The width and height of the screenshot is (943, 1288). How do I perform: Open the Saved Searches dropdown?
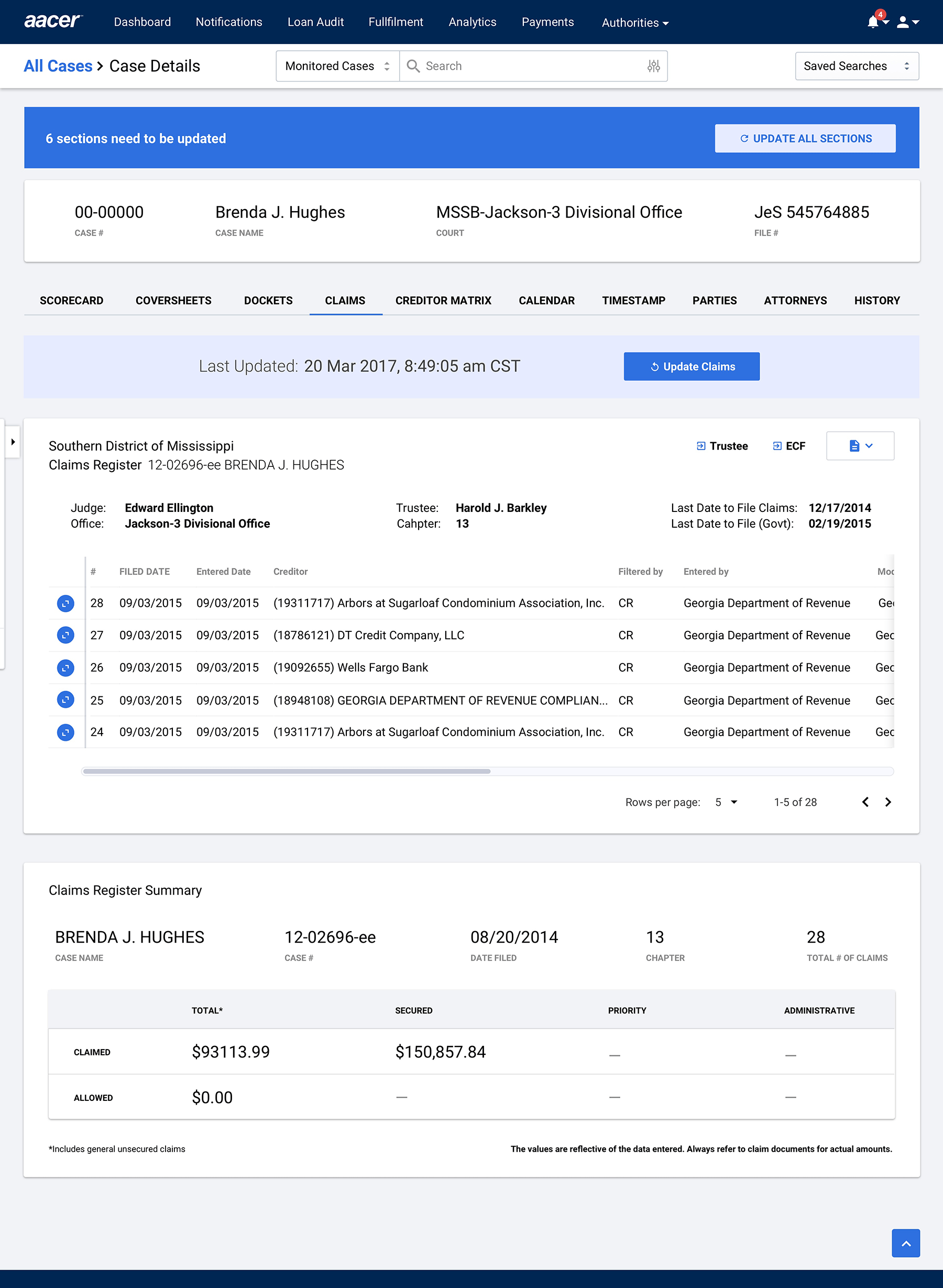[856, 66]
